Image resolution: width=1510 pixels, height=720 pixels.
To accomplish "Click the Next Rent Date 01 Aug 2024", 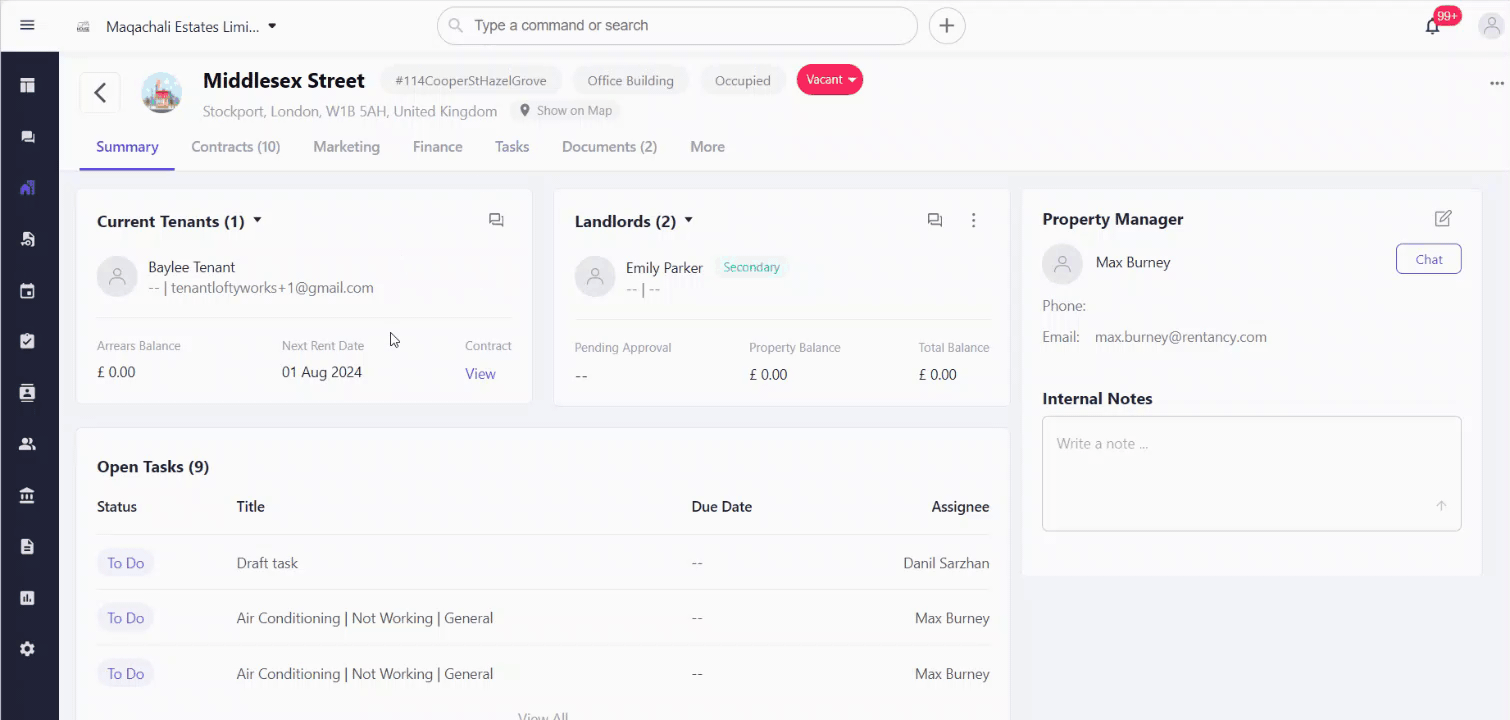I will click(322, 372).
